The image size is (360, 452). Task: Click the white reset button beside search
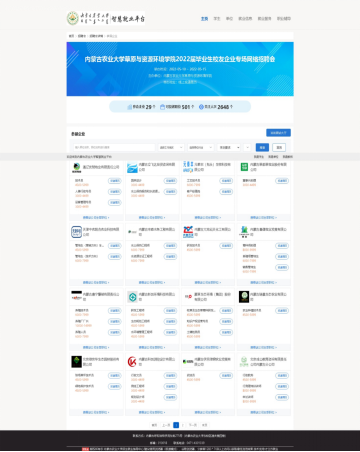[279, 147]
